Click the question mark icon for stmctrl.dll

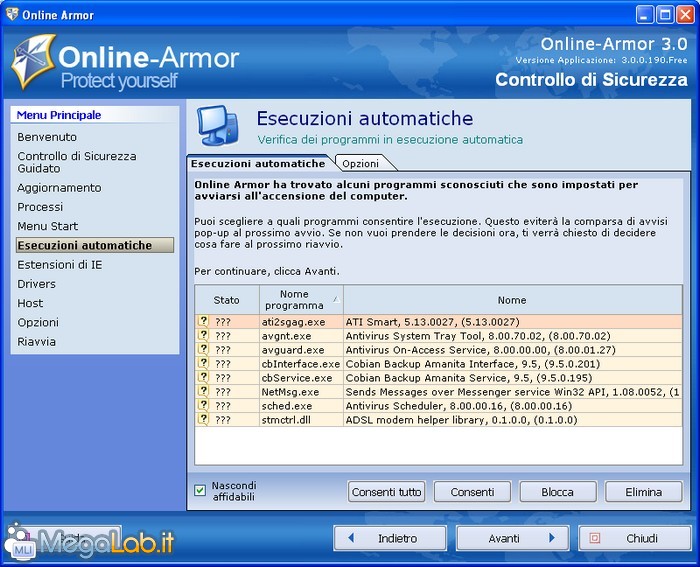(203, 419)
